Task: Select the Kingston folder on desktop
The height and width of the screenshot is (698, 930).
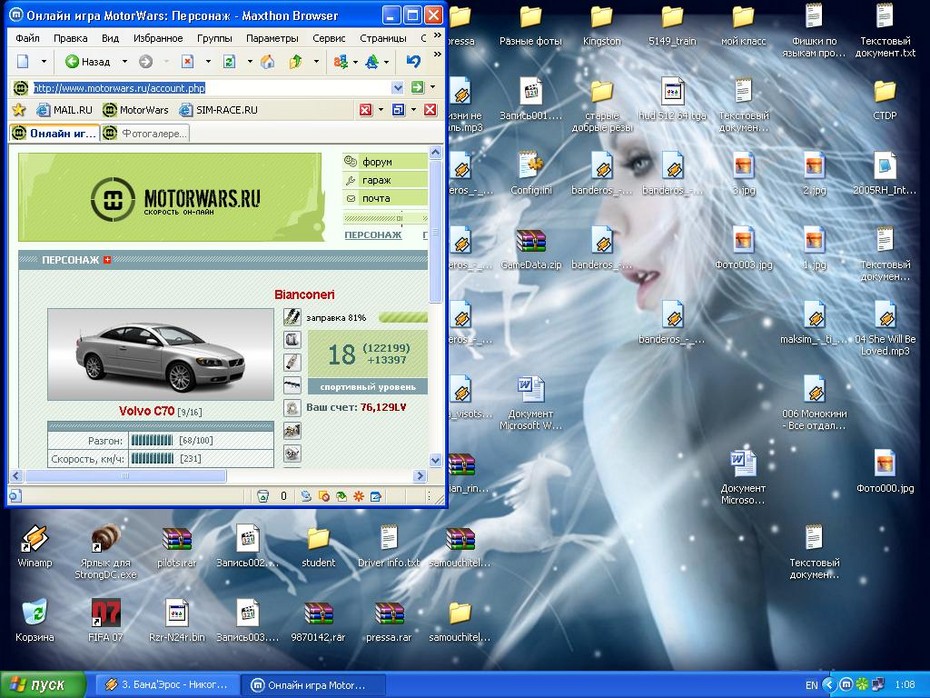Action: pos(601,26)
